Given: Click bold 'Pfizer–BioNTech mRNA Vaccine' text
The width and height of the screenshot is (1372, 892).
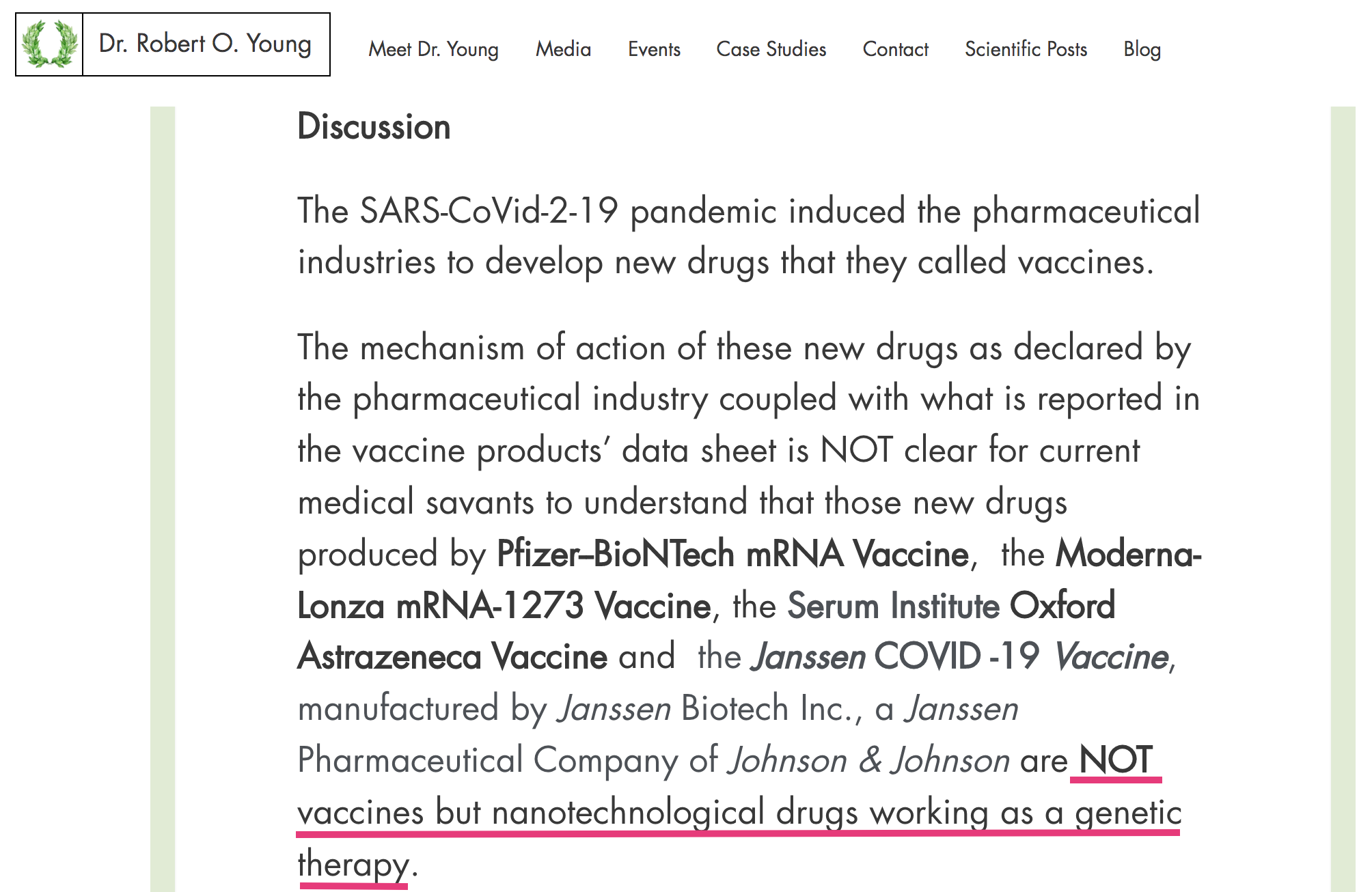Looking at the screenshot, I should click(733, 554).
